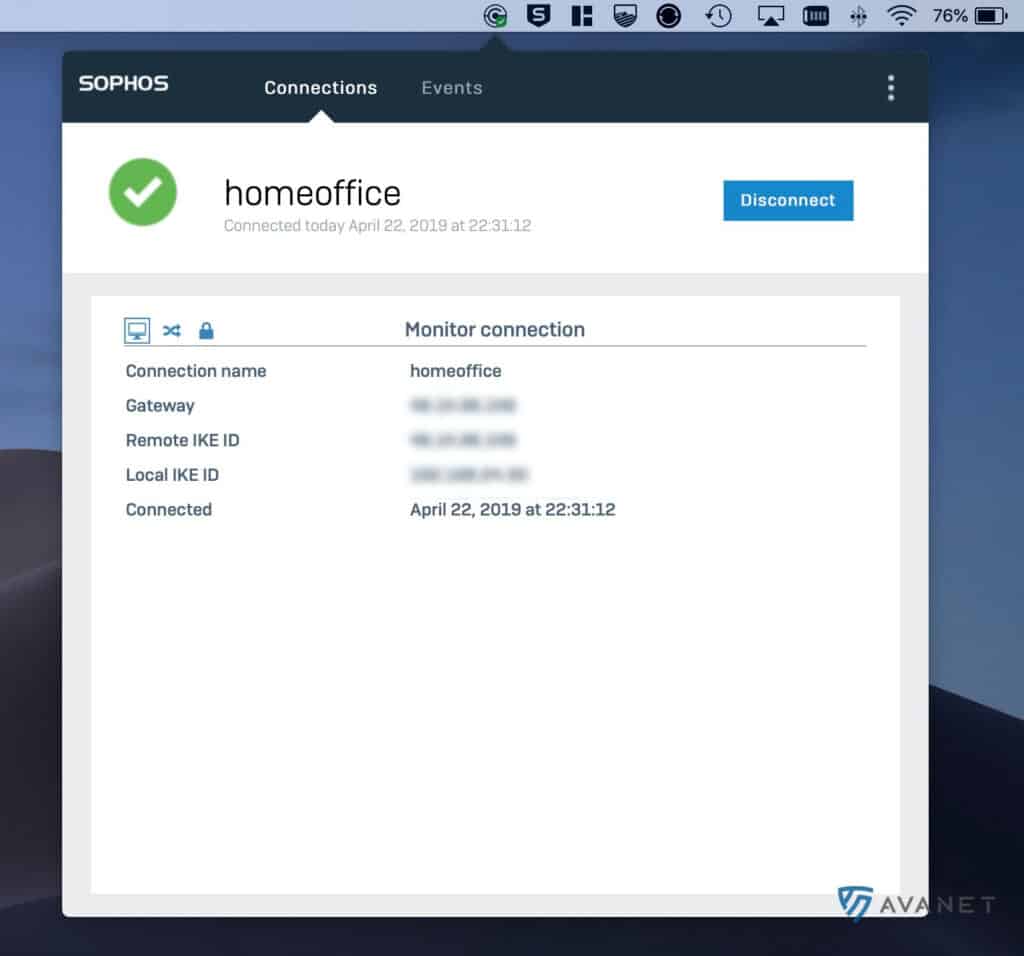Open the dark circular app icon in menu bar
This screenshot has width=1024, height=956.
point(668,15)
